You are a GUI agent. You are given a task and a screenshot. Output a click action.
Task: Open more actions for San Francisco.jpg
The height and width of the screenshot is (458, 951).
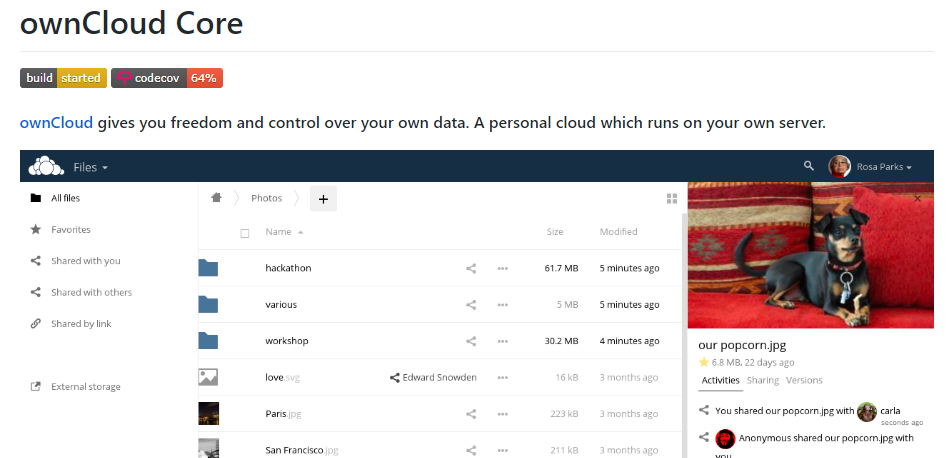tap(502, 450)
